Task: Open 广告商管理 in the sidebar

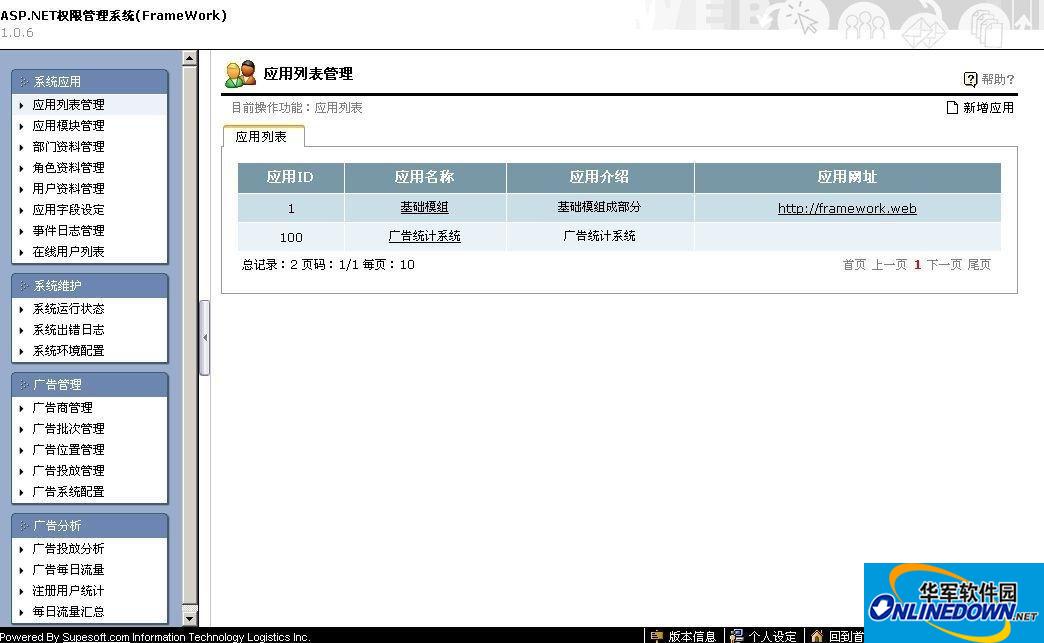Action: point(63,407)
